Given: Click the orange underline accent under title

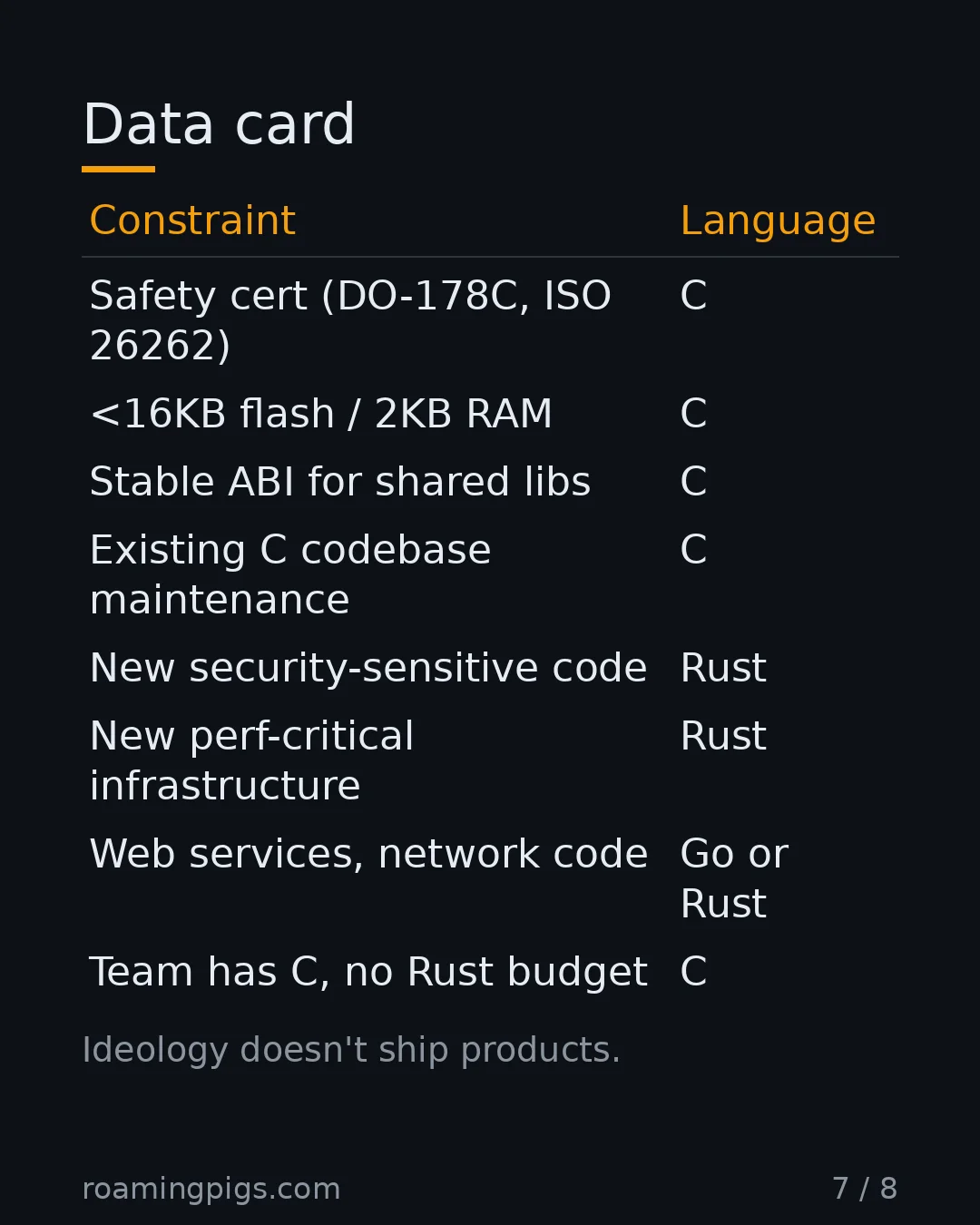Looking at the screenshot, I should pos(118,169).
